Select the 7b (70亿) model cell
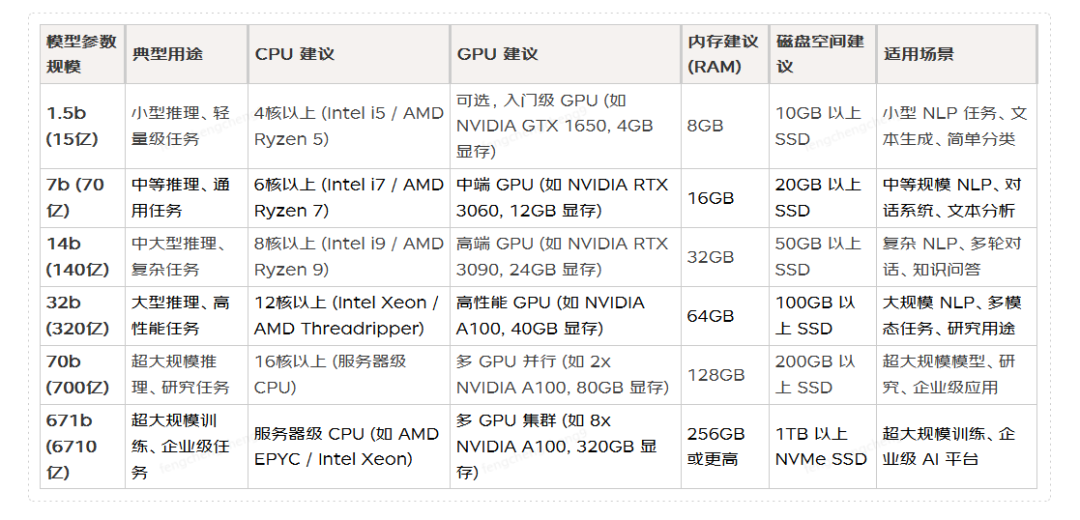The image size is (1080, 520). 74,197
